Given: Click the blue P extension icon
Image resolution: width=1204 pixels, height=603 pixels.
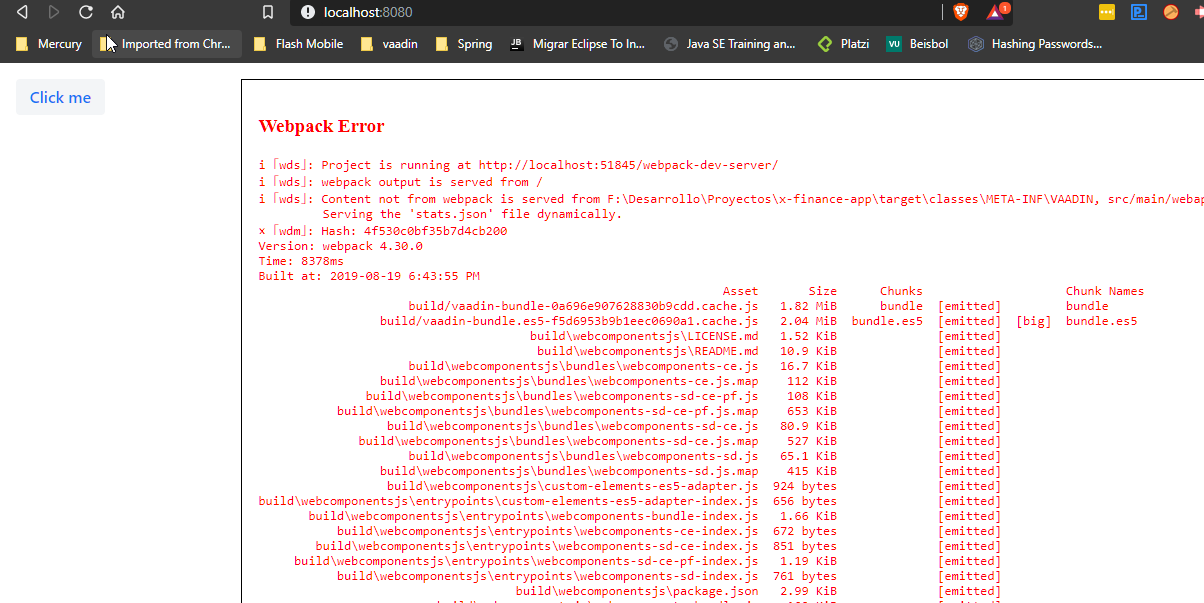Looking at the screenshot, I should point(1139,12).
